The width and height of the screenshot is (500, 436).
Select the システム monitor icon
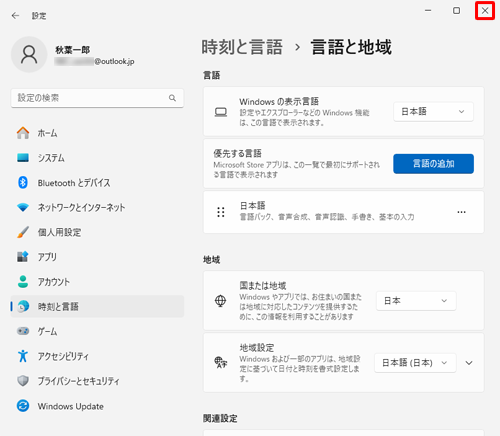tap(23, 158)
